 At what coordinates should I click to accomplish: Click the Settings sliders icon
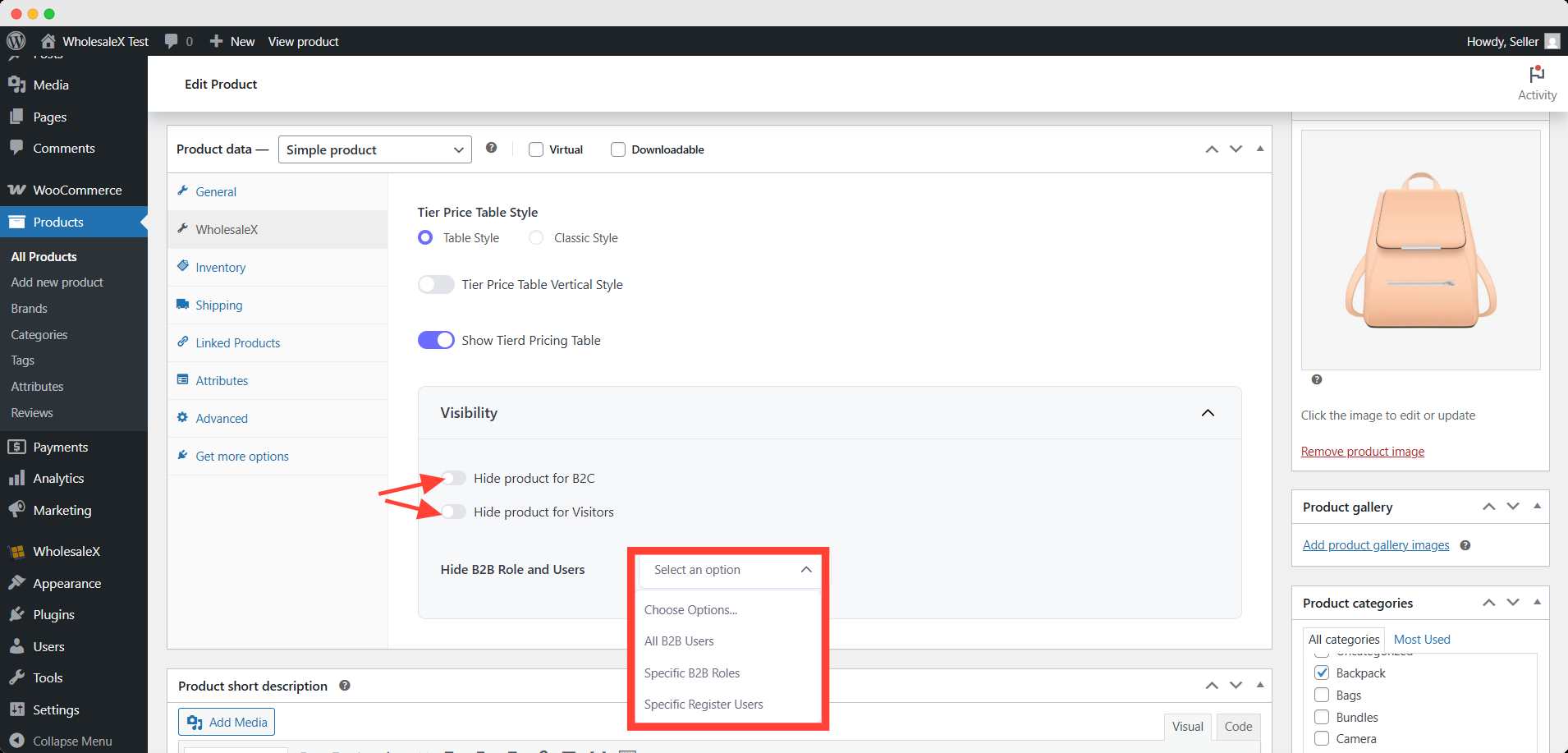(x=16, y=709)
